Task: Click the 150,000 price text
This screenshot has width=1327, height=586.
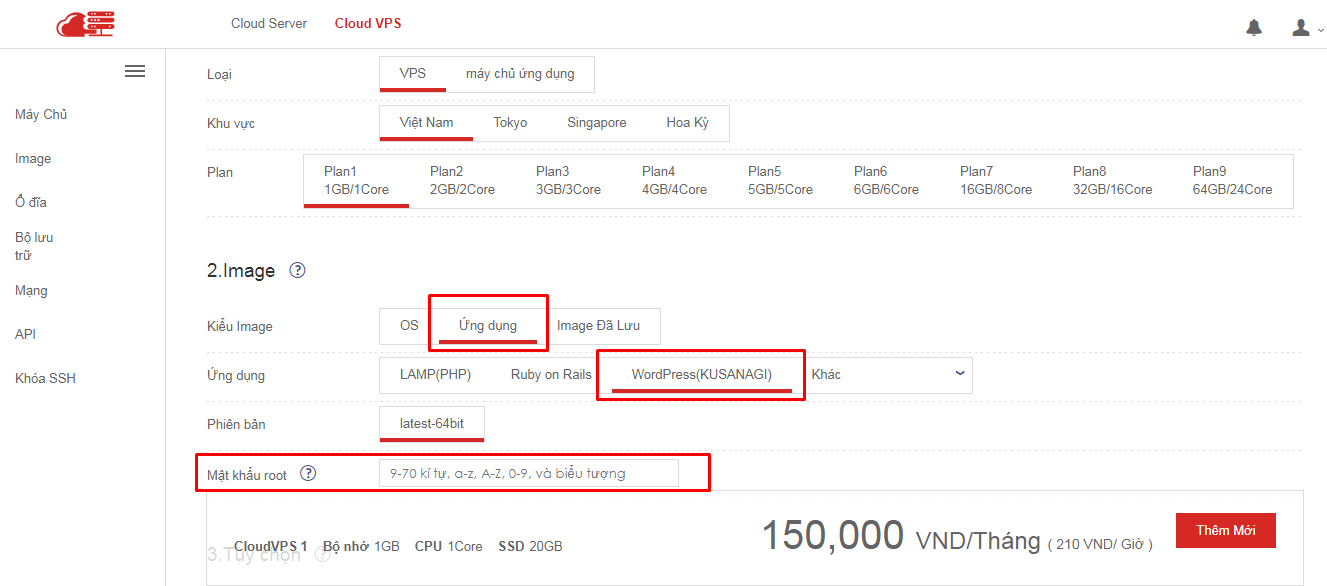Action: pyautogui.click(x=833, y=536)
